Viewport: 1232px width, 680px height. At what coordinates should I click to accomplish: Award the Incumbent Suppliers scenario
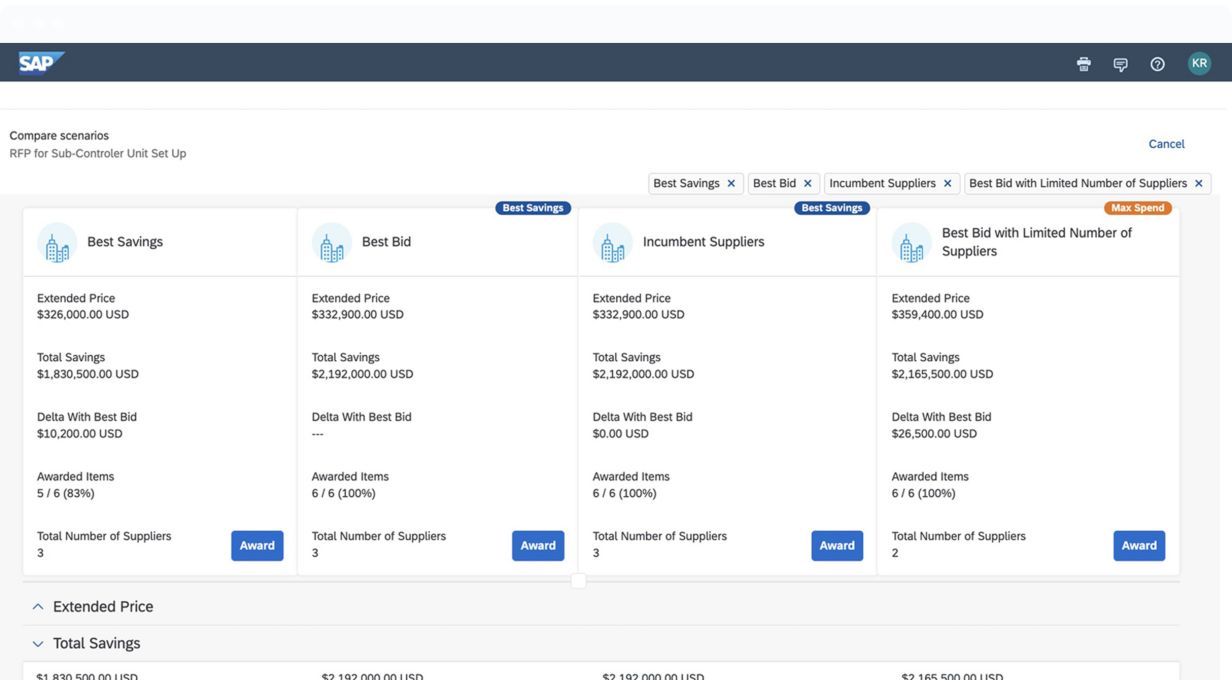[837, 546]
